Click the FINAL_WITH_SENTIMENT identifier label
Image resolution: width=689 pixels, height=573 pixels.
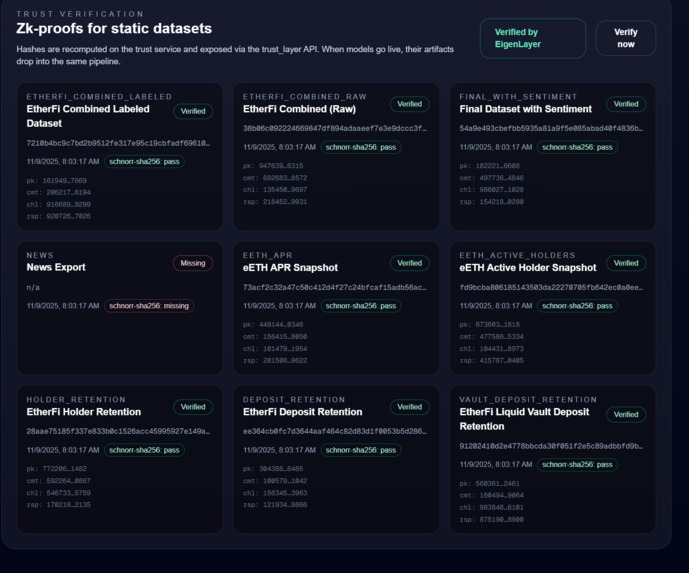click(x=518, y=97)
